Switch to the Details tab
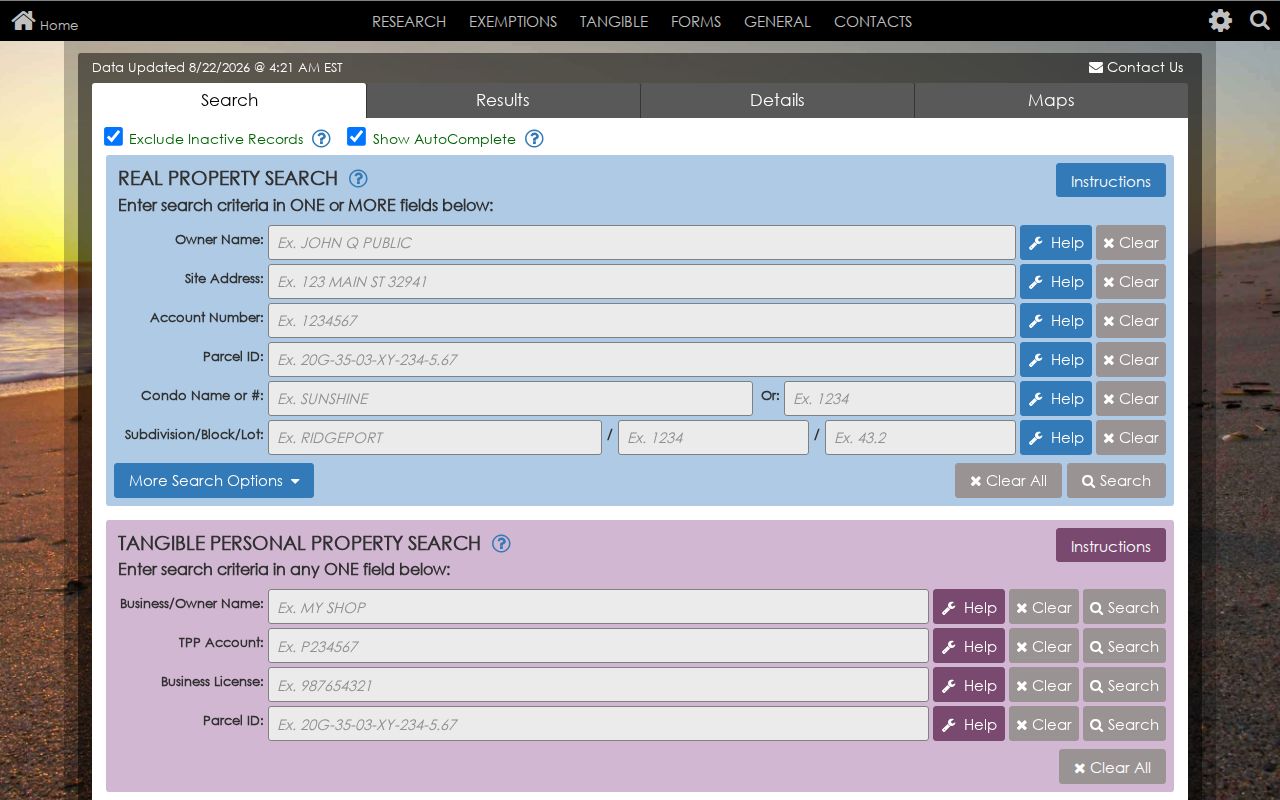Screen dimensions: 1280x800 click(777, 100)
